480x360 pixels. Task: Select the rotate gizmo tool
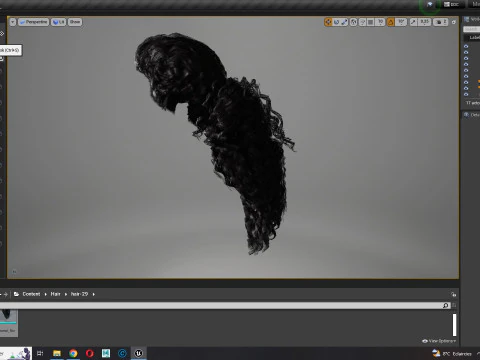pos(336,22)
